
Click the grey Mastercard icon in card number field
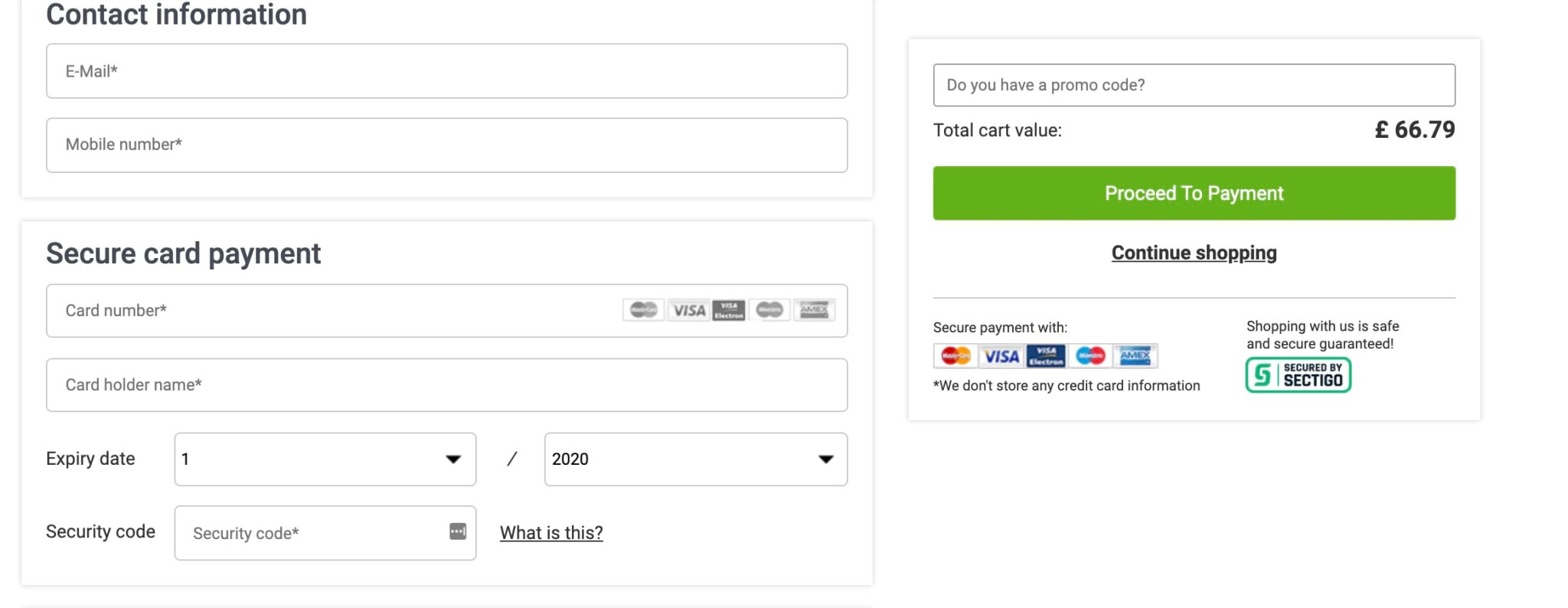[x=643, y=310]
